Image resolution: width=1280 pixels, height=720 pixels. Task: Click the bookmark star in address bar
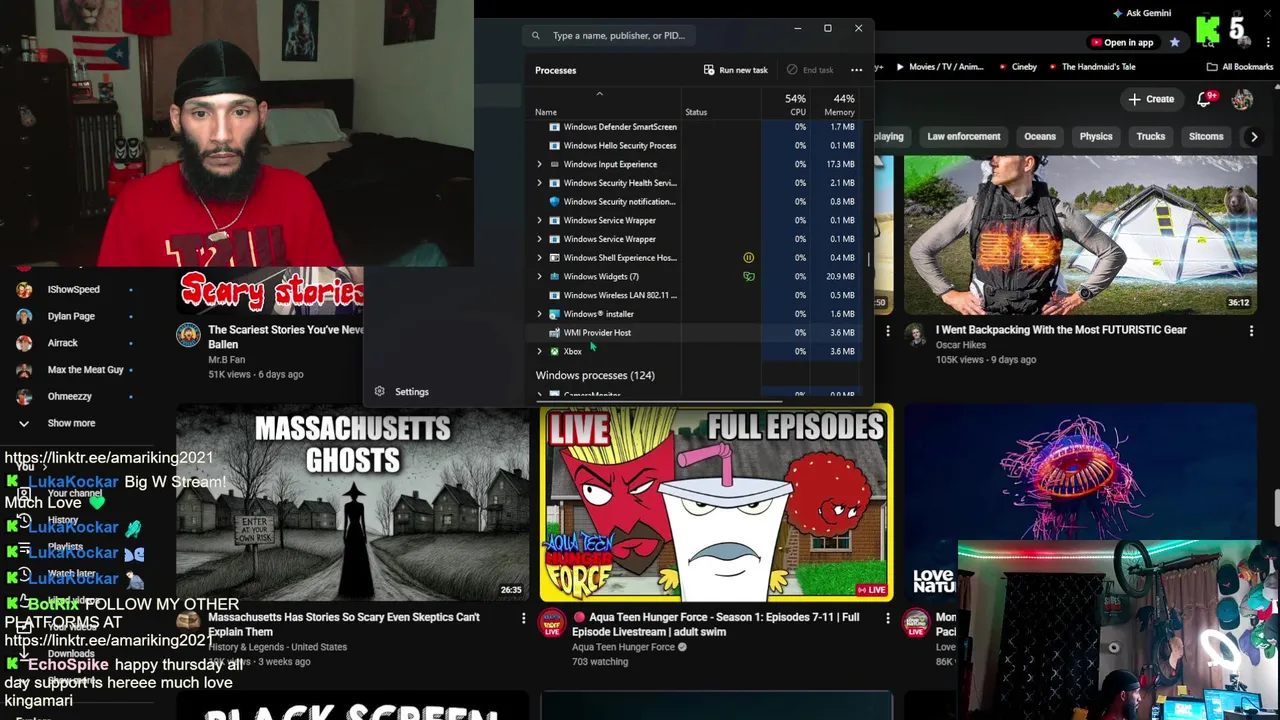pos(1174,42)
